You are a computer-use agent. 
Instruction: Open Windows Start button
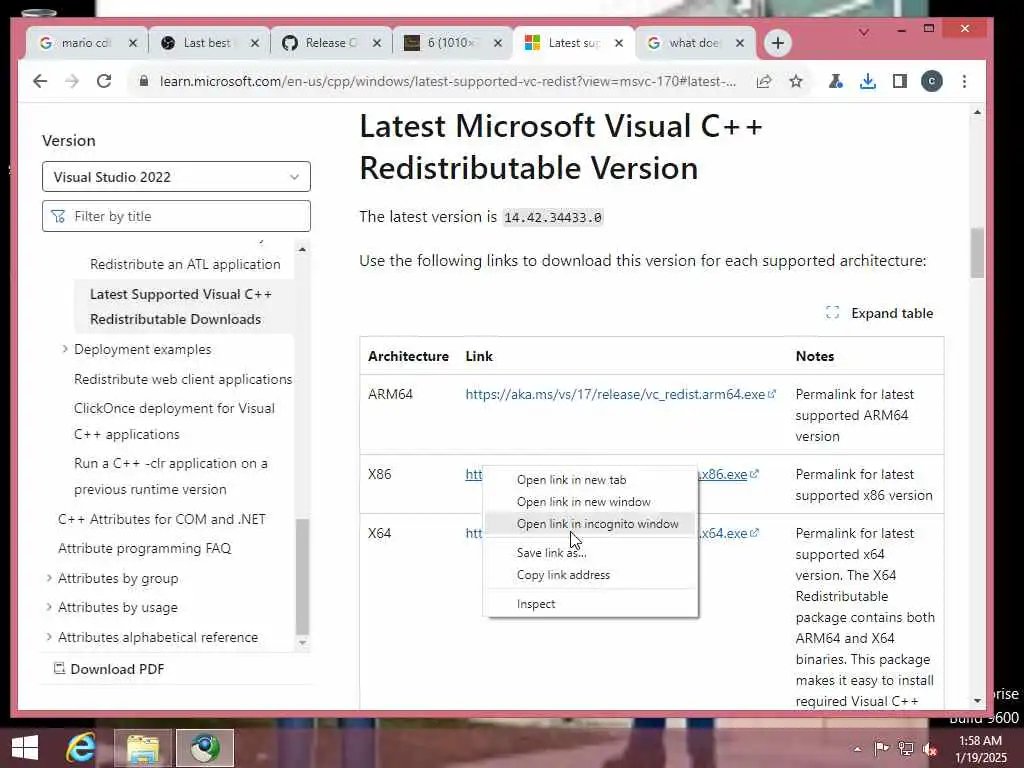[25, 748]
